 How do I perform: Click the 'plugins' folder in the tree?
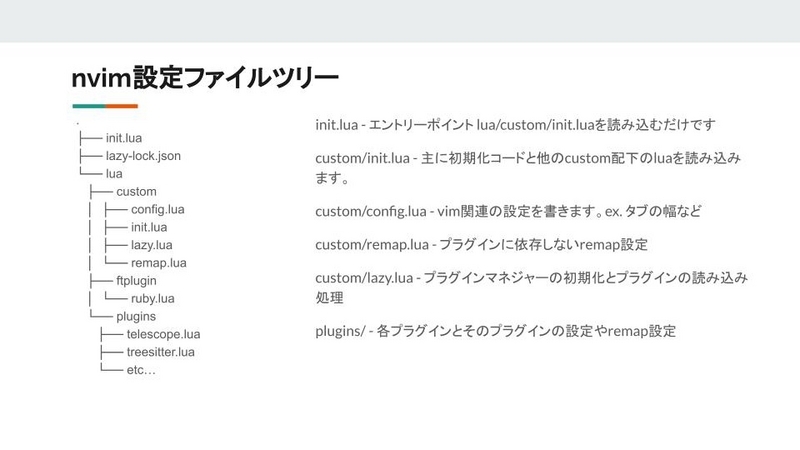136,317
